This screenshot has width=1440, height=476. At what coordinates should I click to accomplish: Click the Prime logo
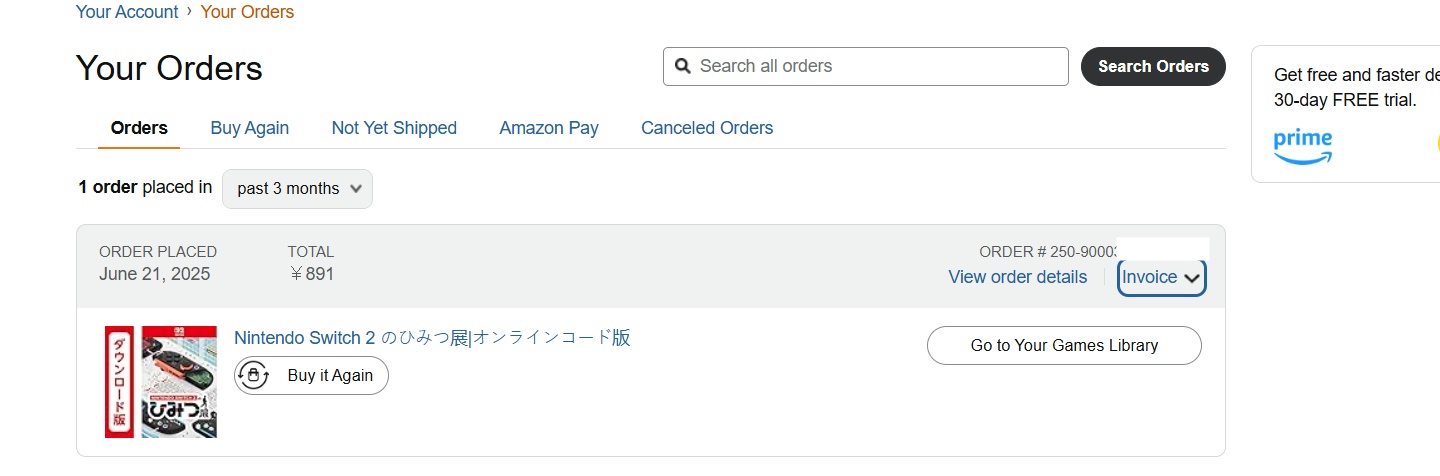coord(1302,146)
